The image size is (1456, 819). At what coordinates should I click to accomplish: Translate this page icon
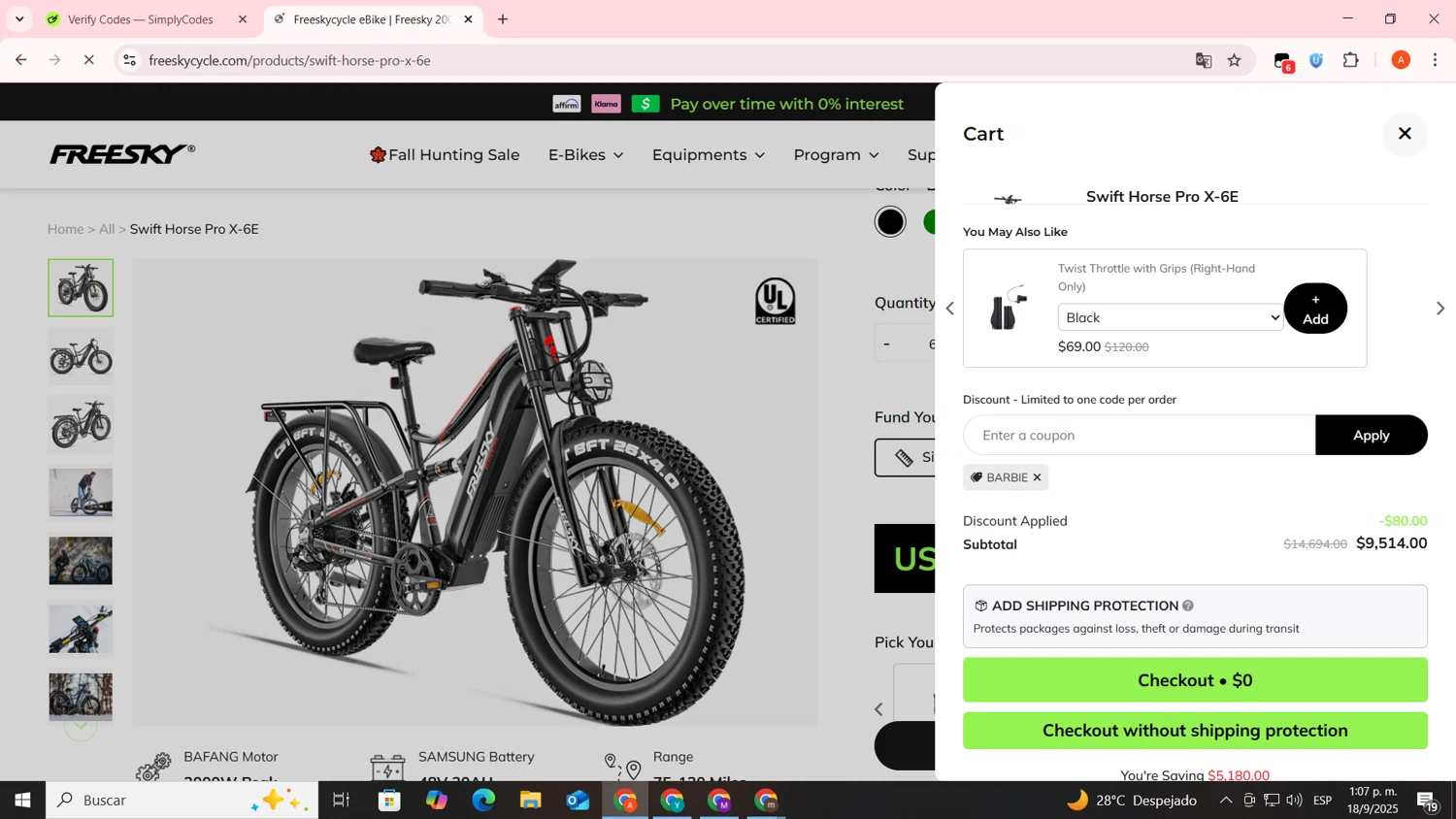[1204, 60]
